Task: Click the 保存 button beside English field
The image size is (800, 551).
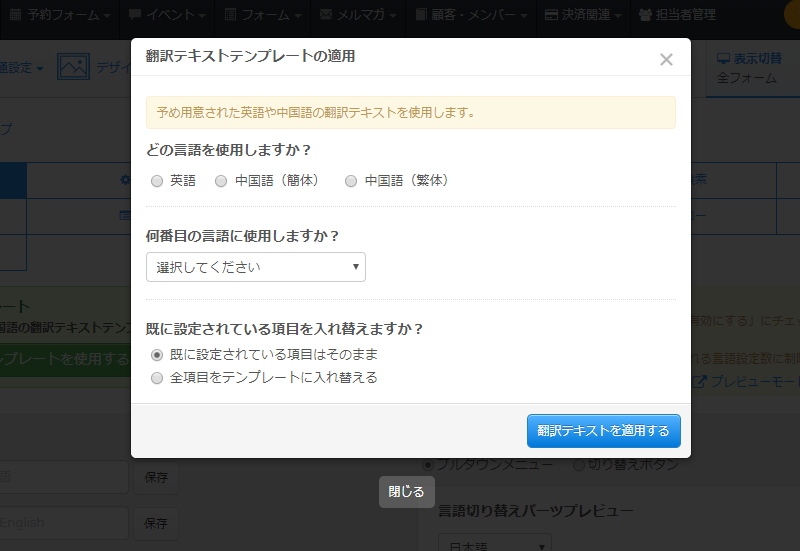Action: click(x=155, y=523)
